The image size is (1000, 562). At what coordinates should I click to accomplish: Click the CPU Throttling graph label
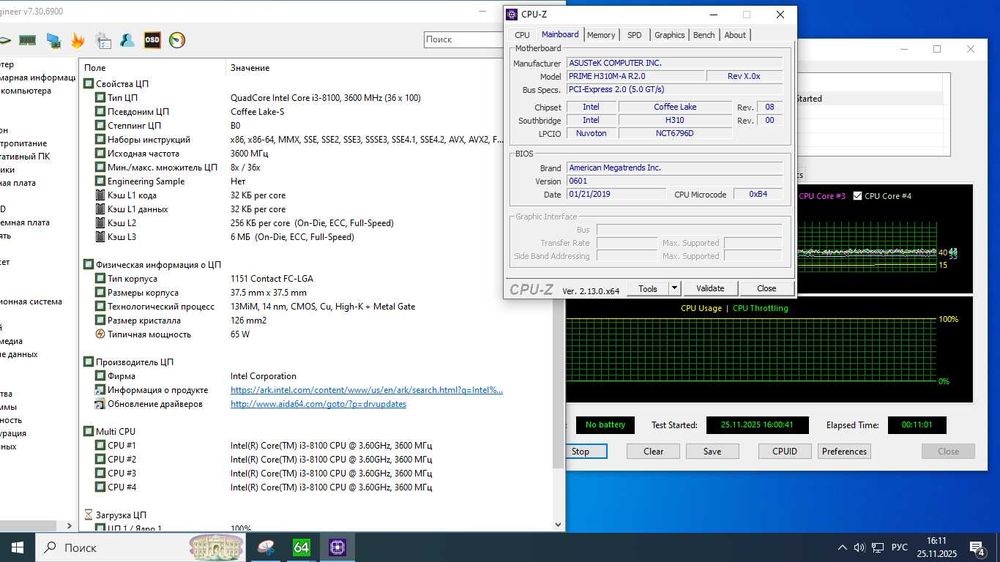(760, 308)
